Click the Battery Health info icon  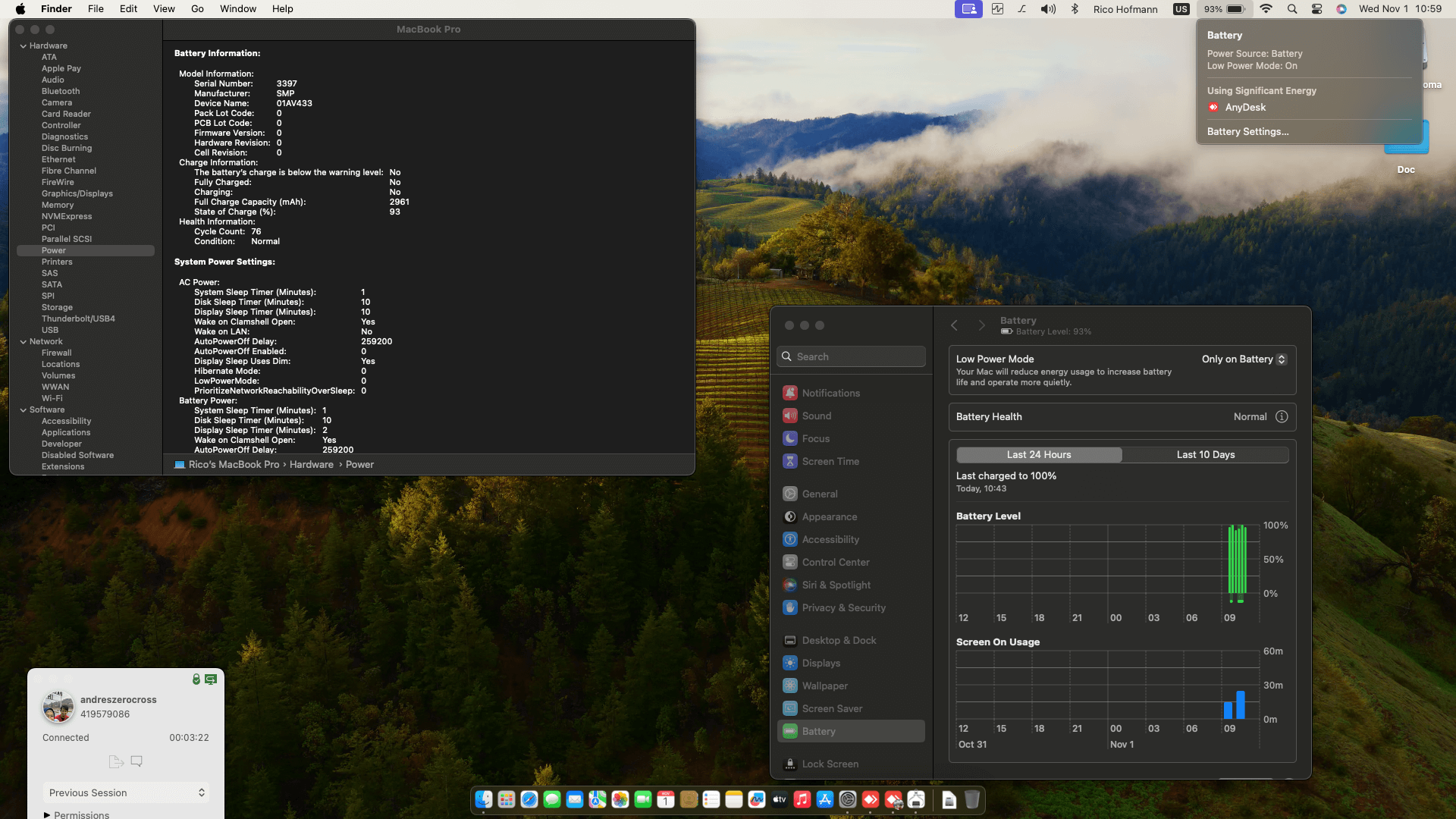1282,416
